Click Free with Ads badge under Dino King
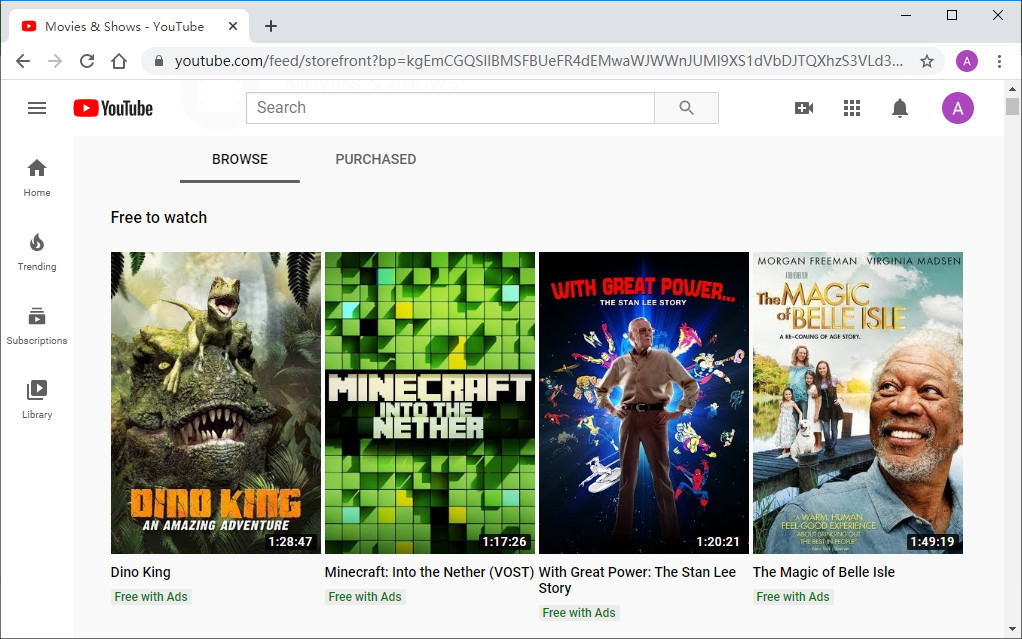This screenshot has height=639, width=1022. [x=151, y=597]
